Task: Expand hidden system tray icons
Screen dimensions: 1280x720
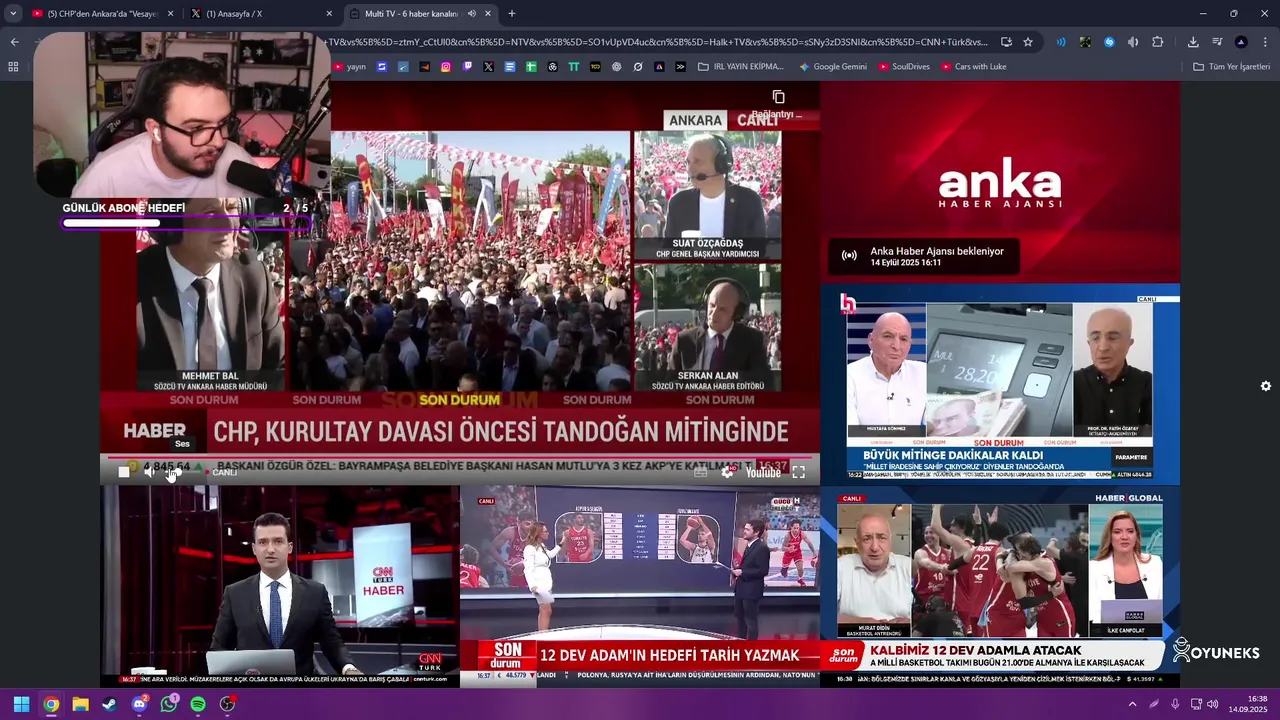Action: 1132,704
